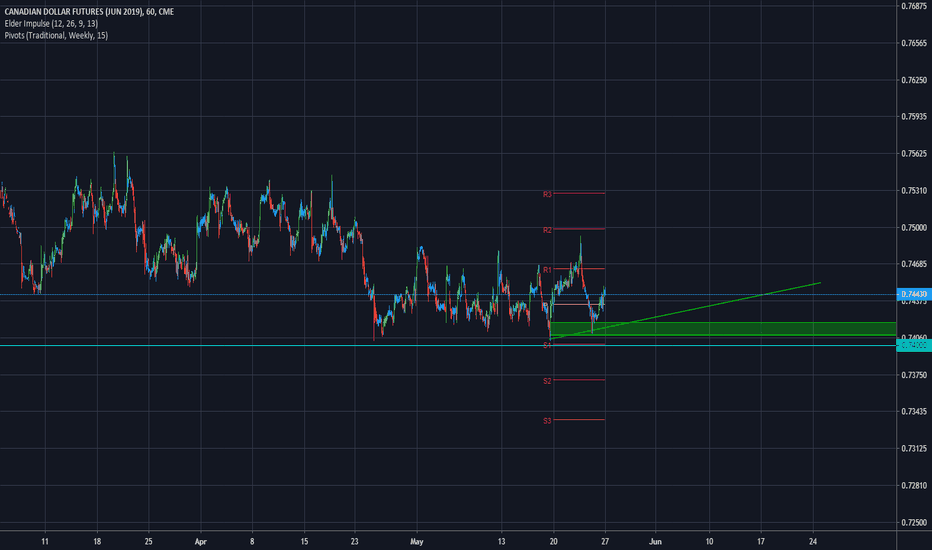Click the 0.75625 price axis label
This screenshot has height=550, width=932.
914,154
